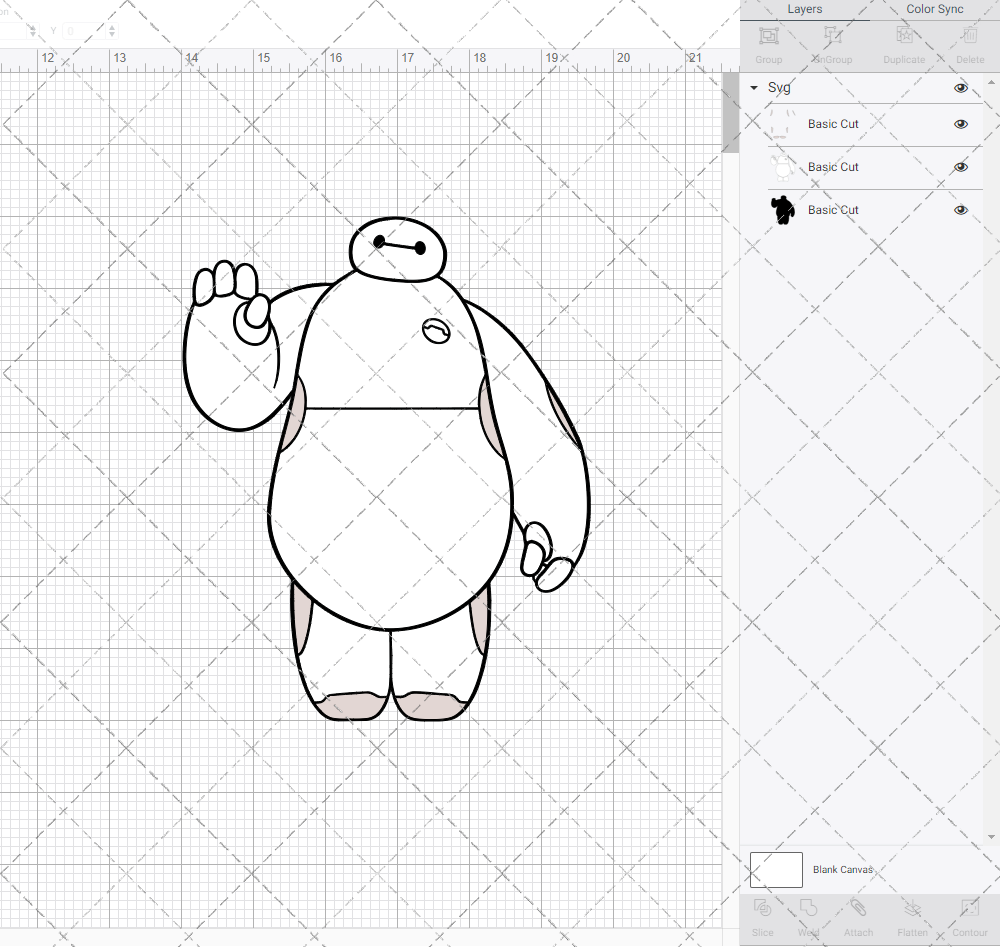Viewport: 1000px width, 947px height.
Task: Open the Color Sync tab
Action: (x=934, y=10)
